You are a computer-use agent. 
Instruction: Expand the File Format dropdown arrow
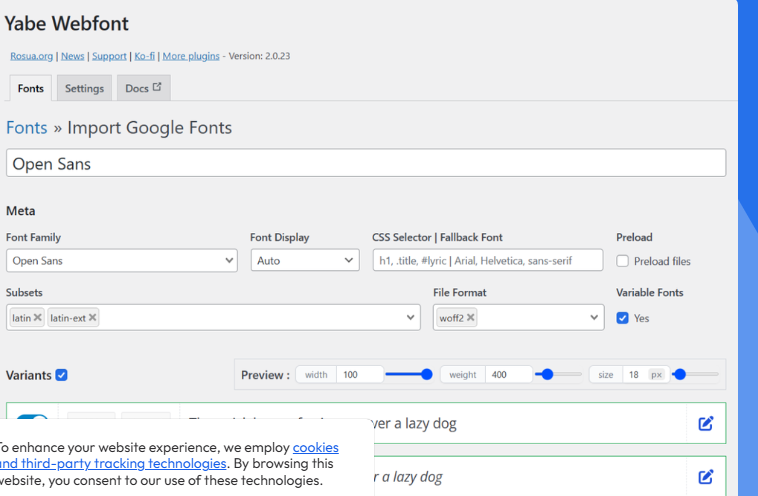click(594, 318)
